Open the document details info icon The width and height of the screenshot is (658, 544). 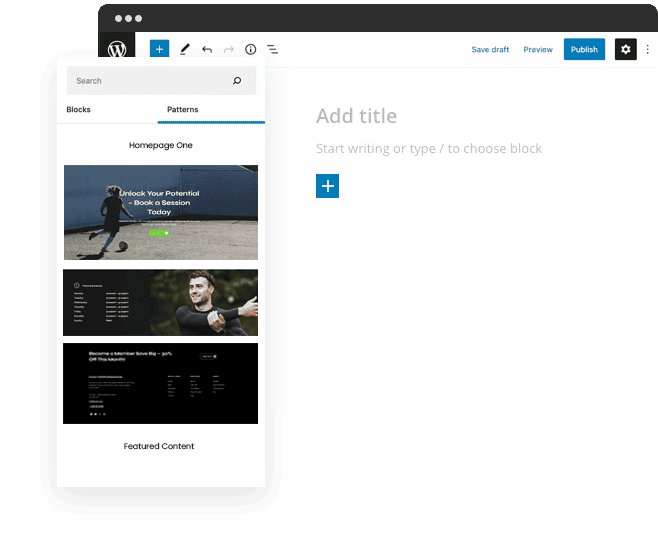[251, 49]
